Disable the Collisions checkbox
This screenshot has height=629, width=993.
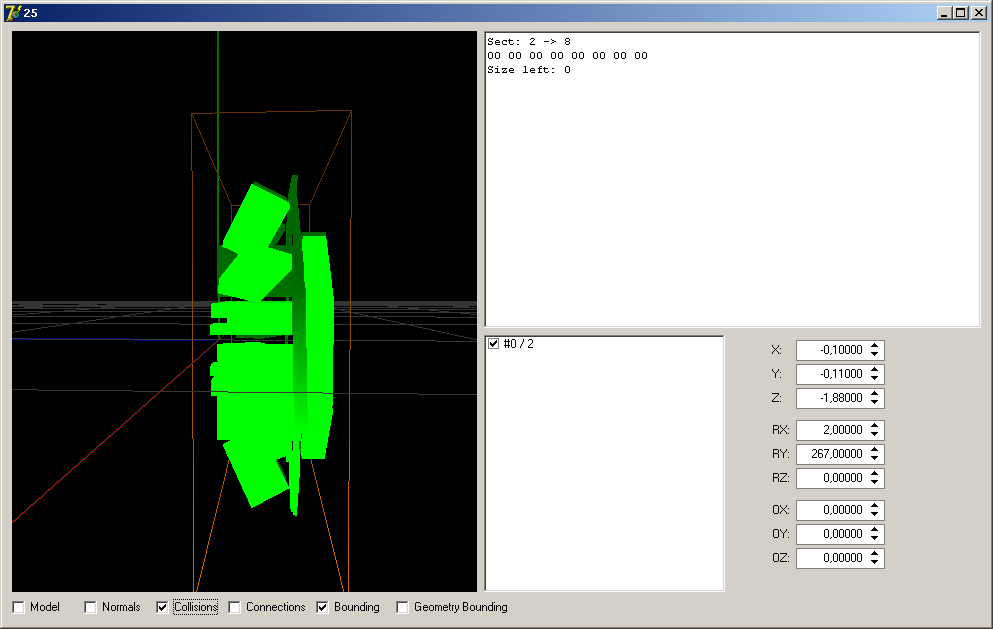pyautogui.click(x=163, y=607)
